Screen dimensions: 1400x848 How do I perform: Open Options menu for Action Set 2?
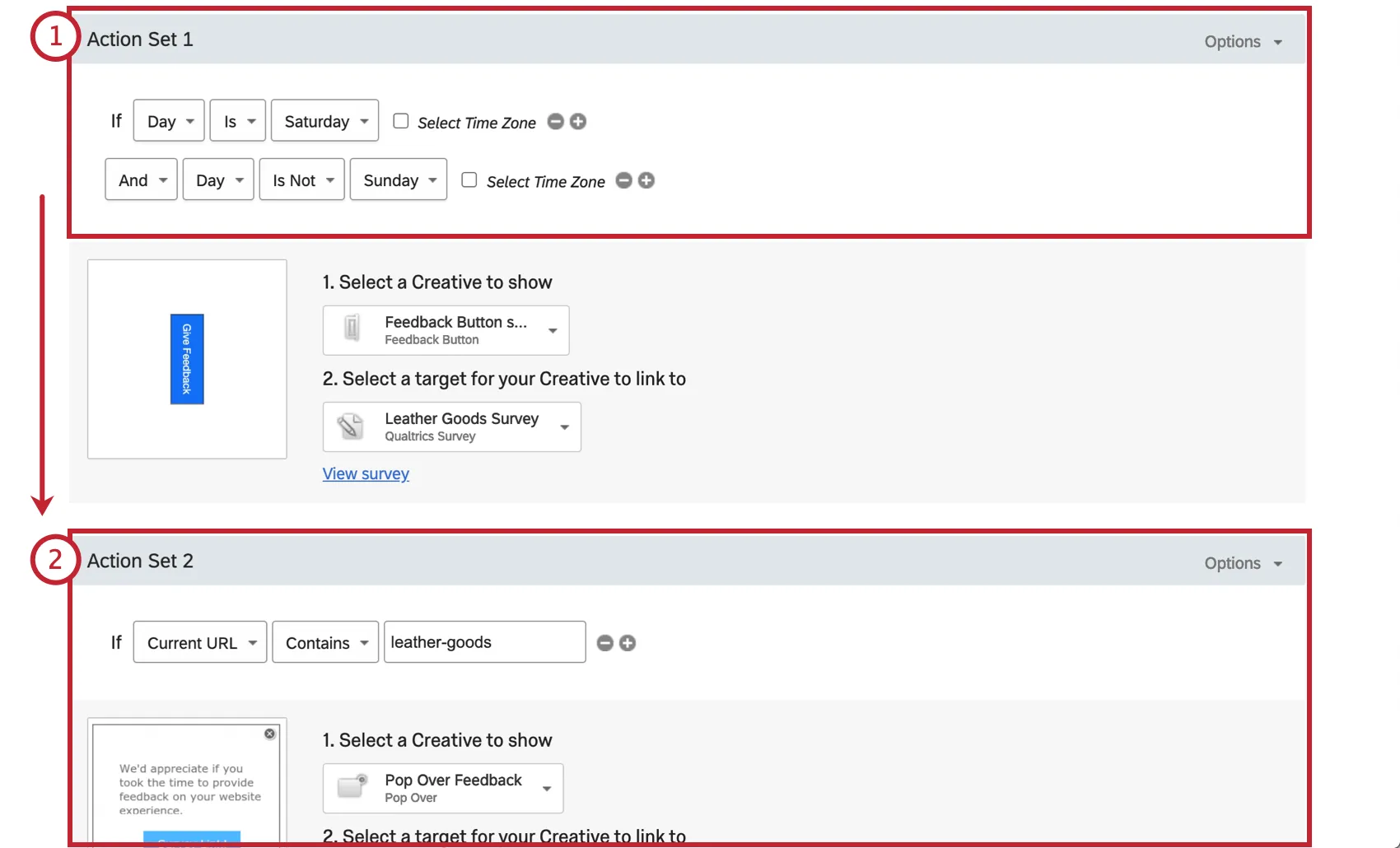click(1244, 563)
